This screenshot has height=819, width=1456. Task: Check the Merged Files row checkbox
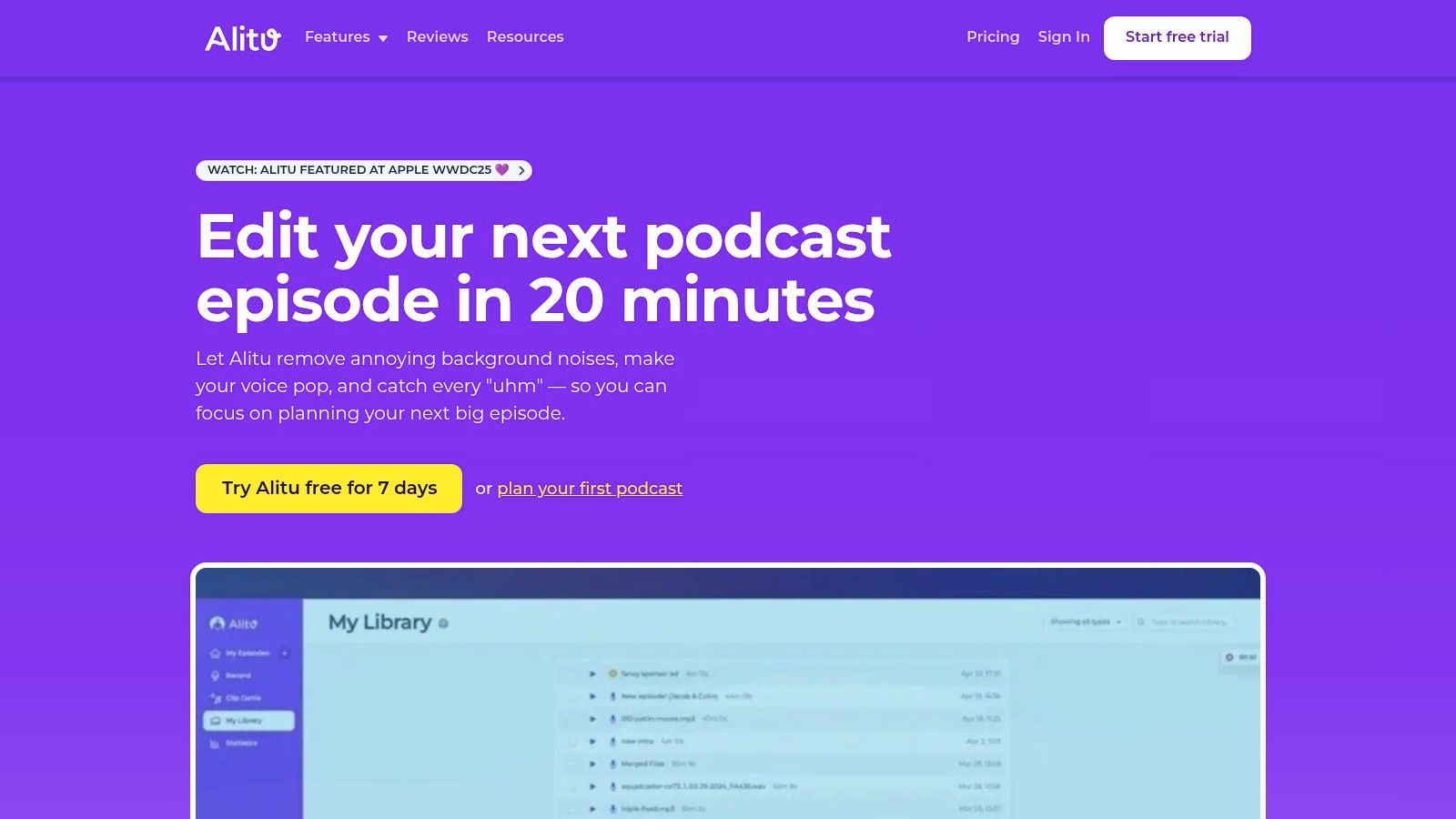(572, 764)
